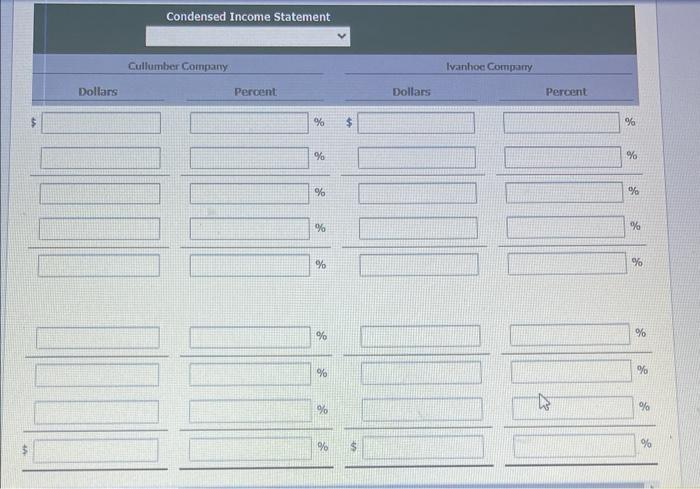The width and height of the screenshot is (700, 489).
Task: Select second-row Cullumber Dollars input
Action: click(100, 158)
